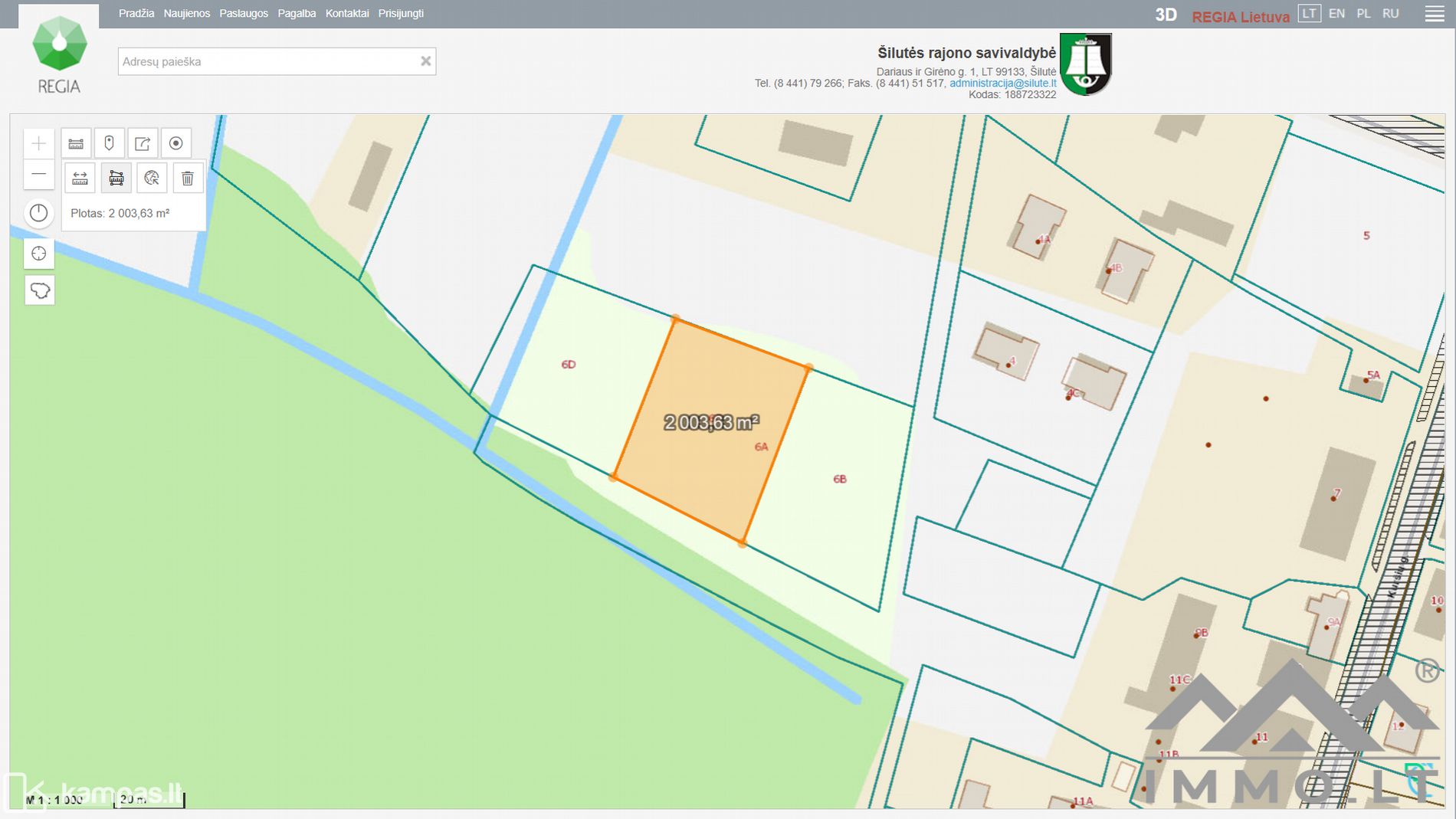Reset map rotation with compass button
The width and height of the screenshot is (1456, 819).
39,213
